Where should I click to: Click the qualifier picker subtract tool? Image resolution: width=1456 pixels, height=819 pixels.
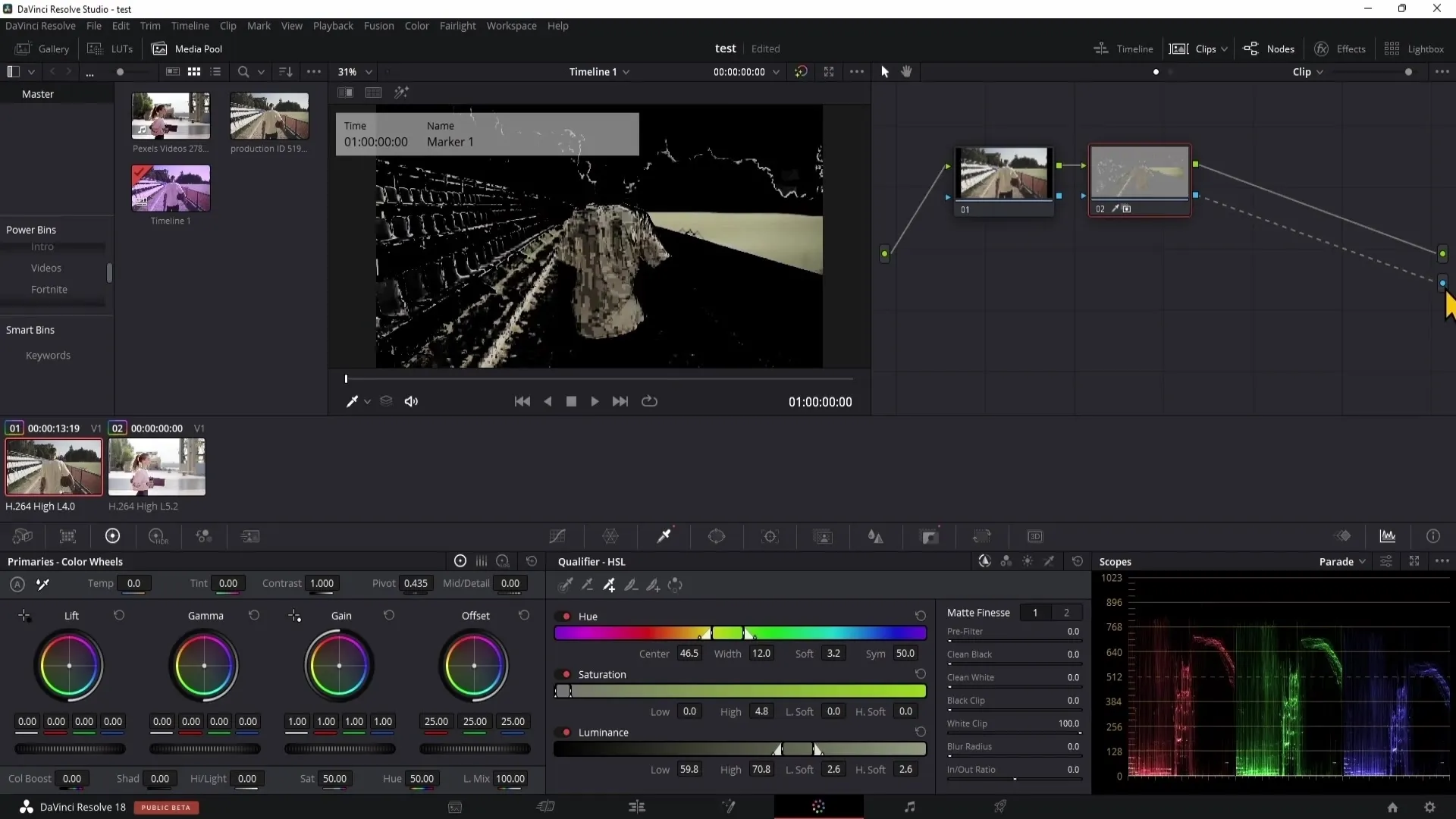coord(588,585)
